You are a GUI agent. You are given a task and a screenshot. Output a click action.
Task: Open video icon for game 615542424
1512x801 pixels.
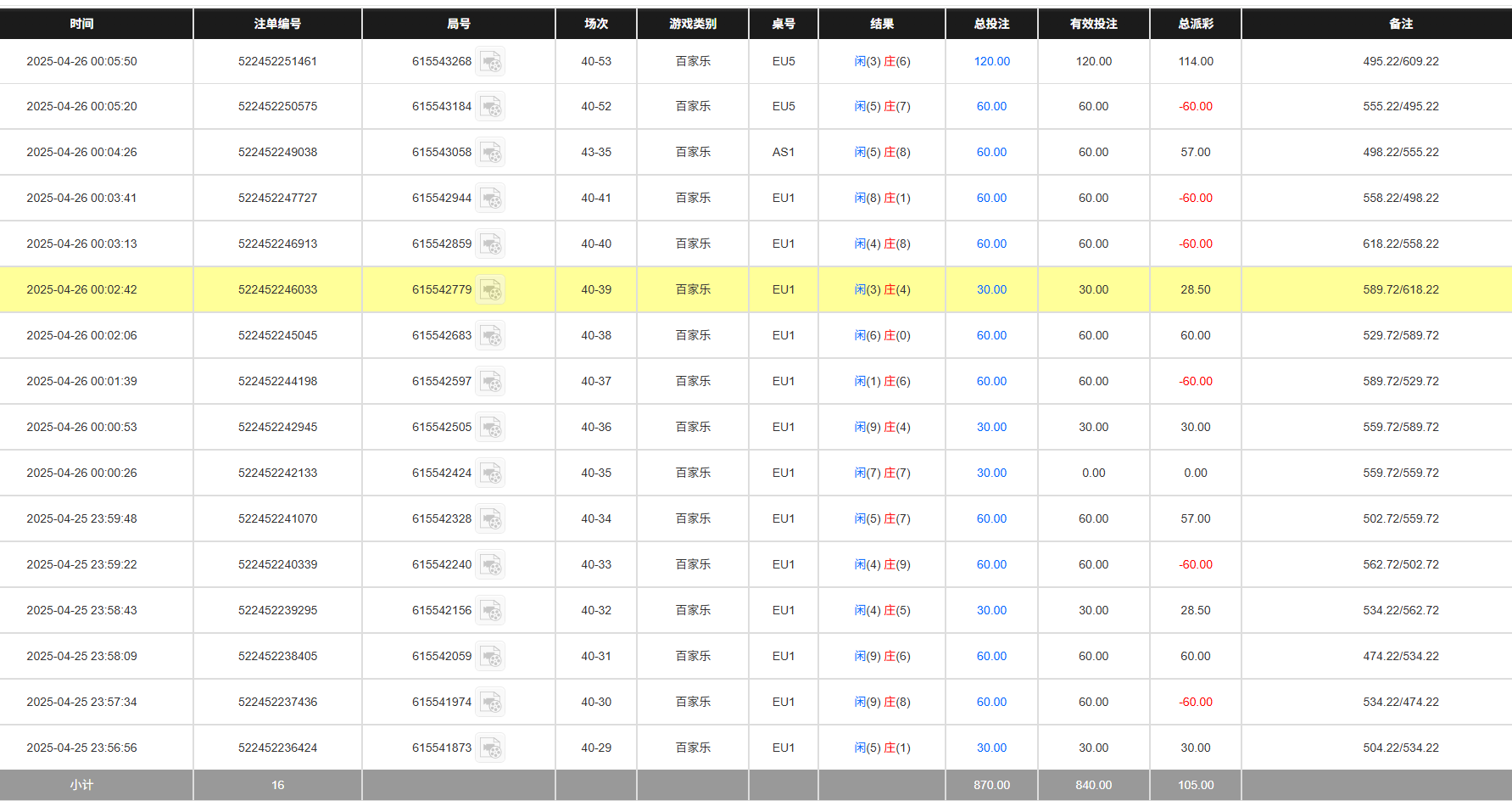click(491, 473)
